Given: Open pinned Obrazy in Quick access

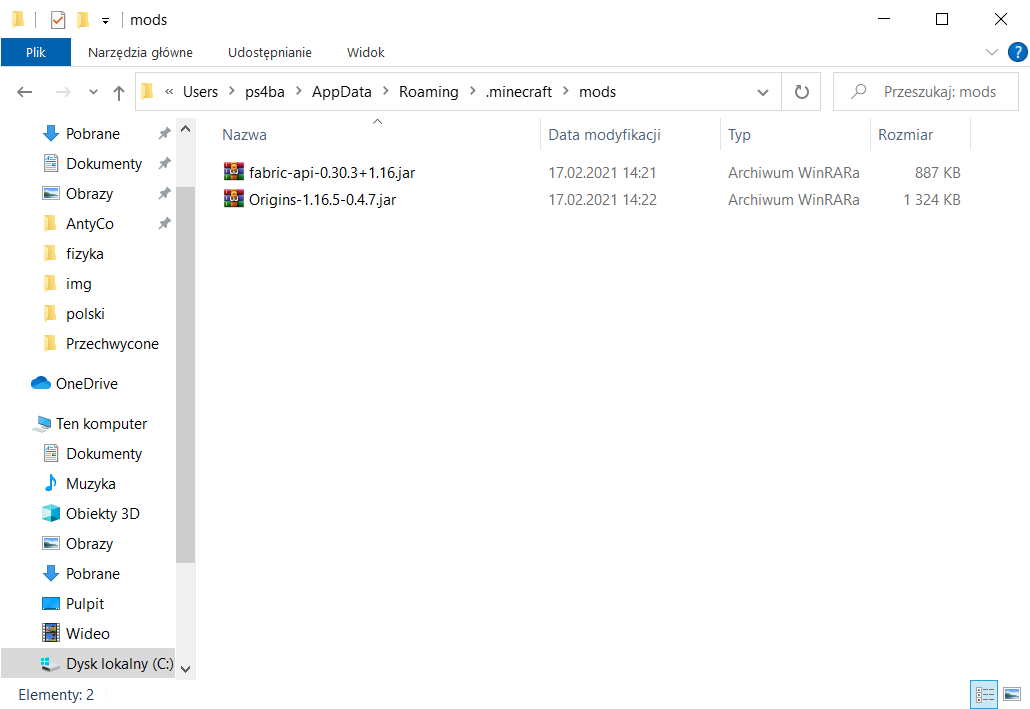Looking at the screenshot, I should point(89,194).
